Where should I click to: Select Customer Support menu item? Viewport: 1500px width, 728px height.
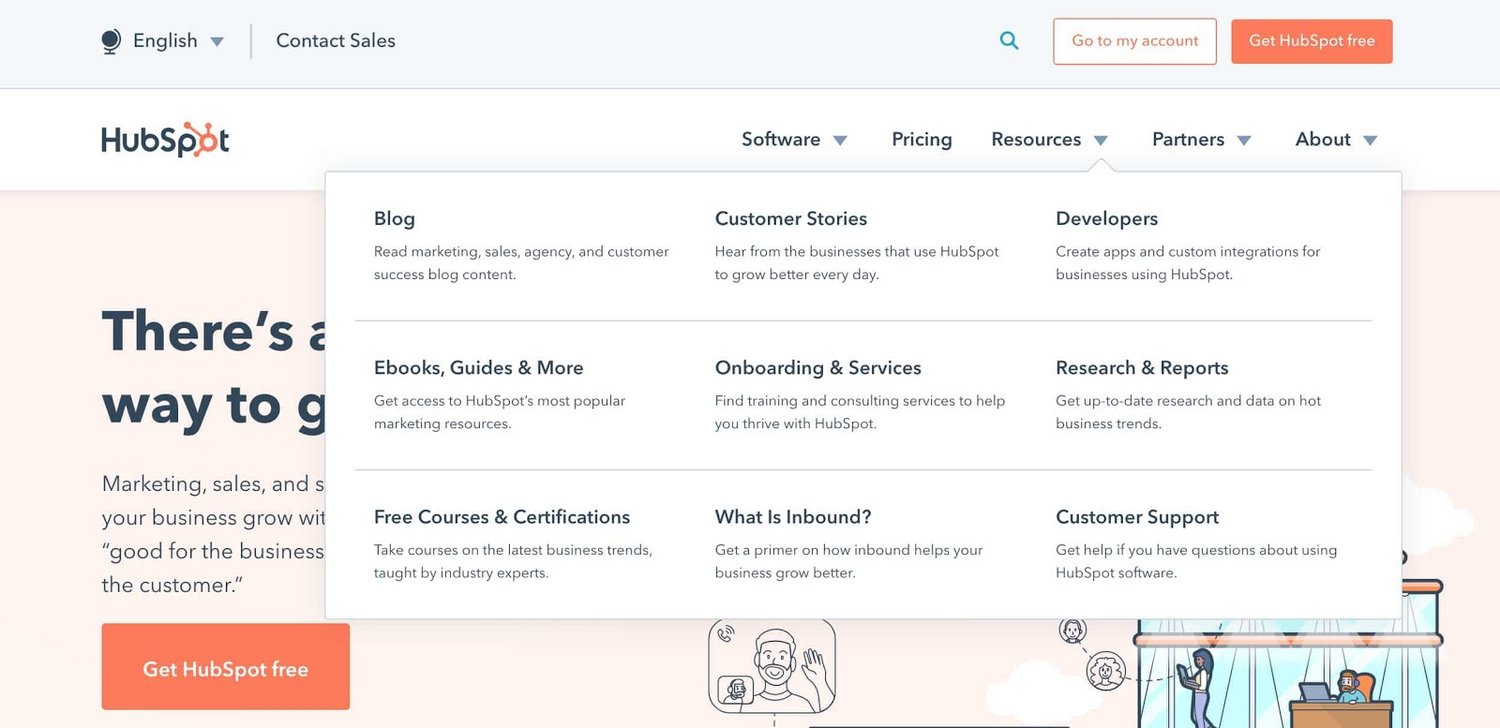point(1137,517)
